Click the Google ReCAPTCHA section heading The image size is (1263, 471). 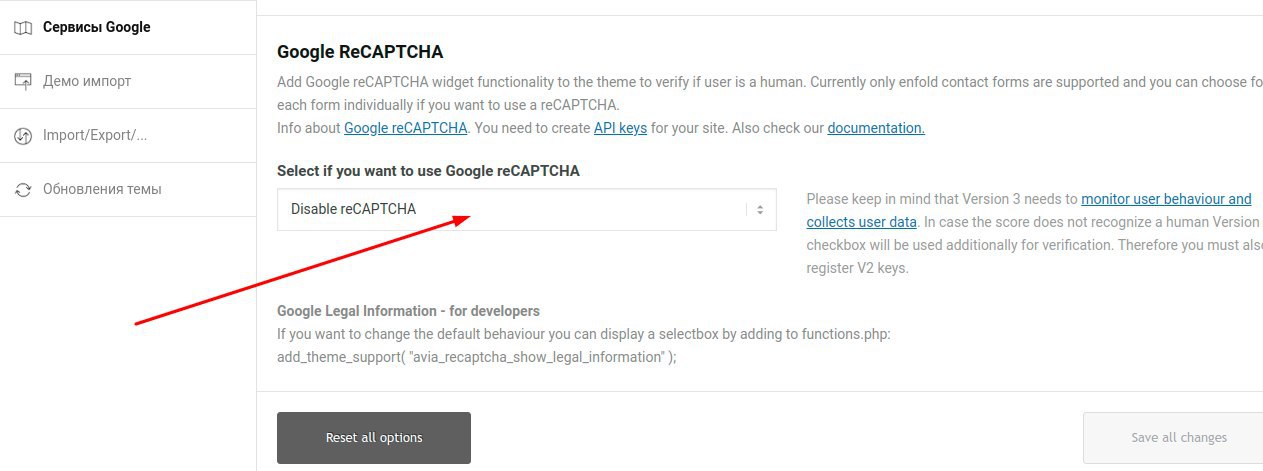[x=360, y=52]
